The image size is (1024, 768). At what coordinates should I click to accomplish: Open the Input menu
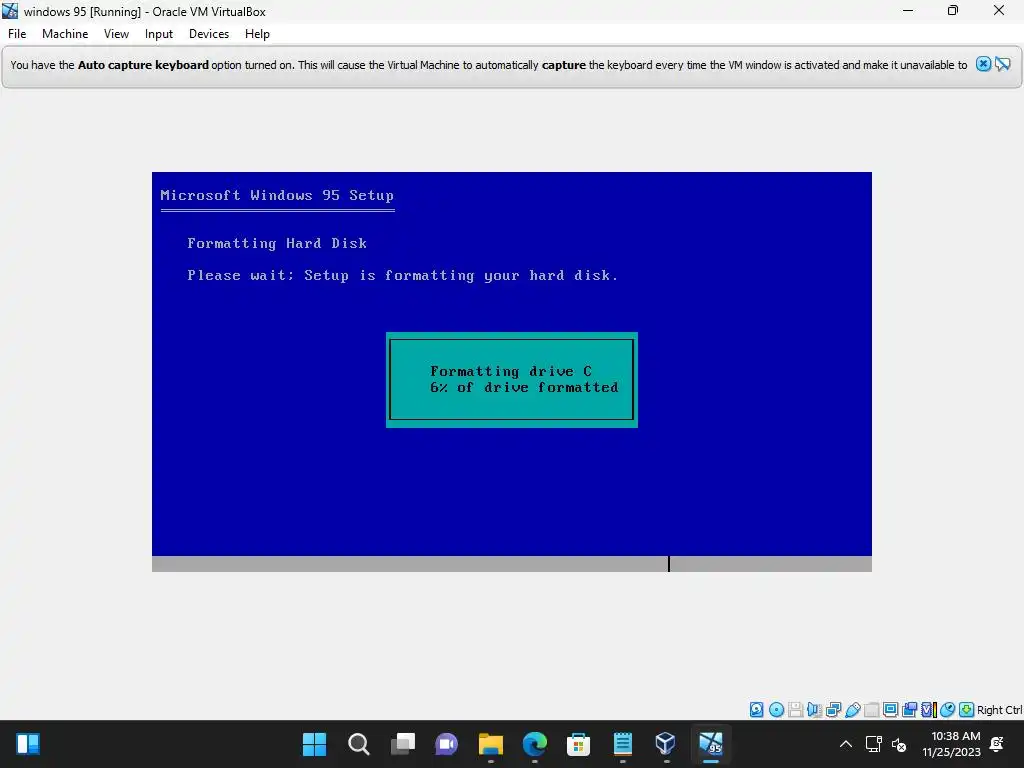coord(159,34)
